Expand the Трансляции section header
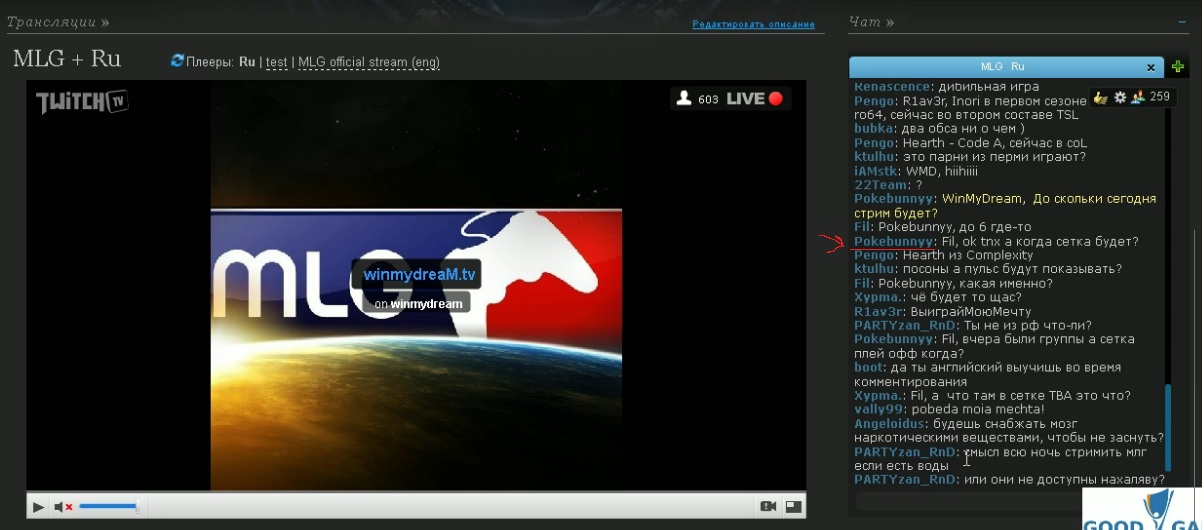Image resolution: width=1204 pixels, height=530 pixels. 57,21
